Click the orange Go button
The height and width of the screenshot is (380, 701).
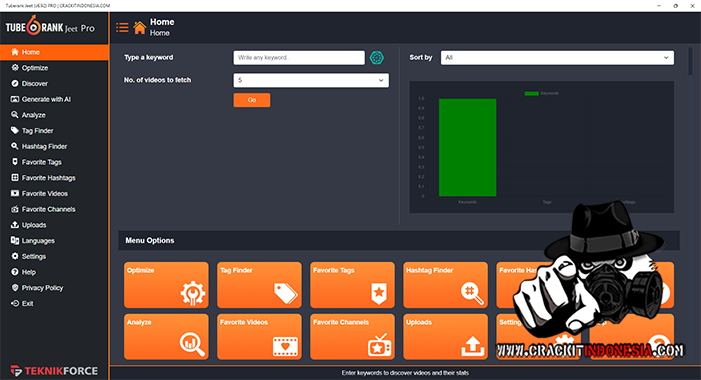[x=252, y=100]
